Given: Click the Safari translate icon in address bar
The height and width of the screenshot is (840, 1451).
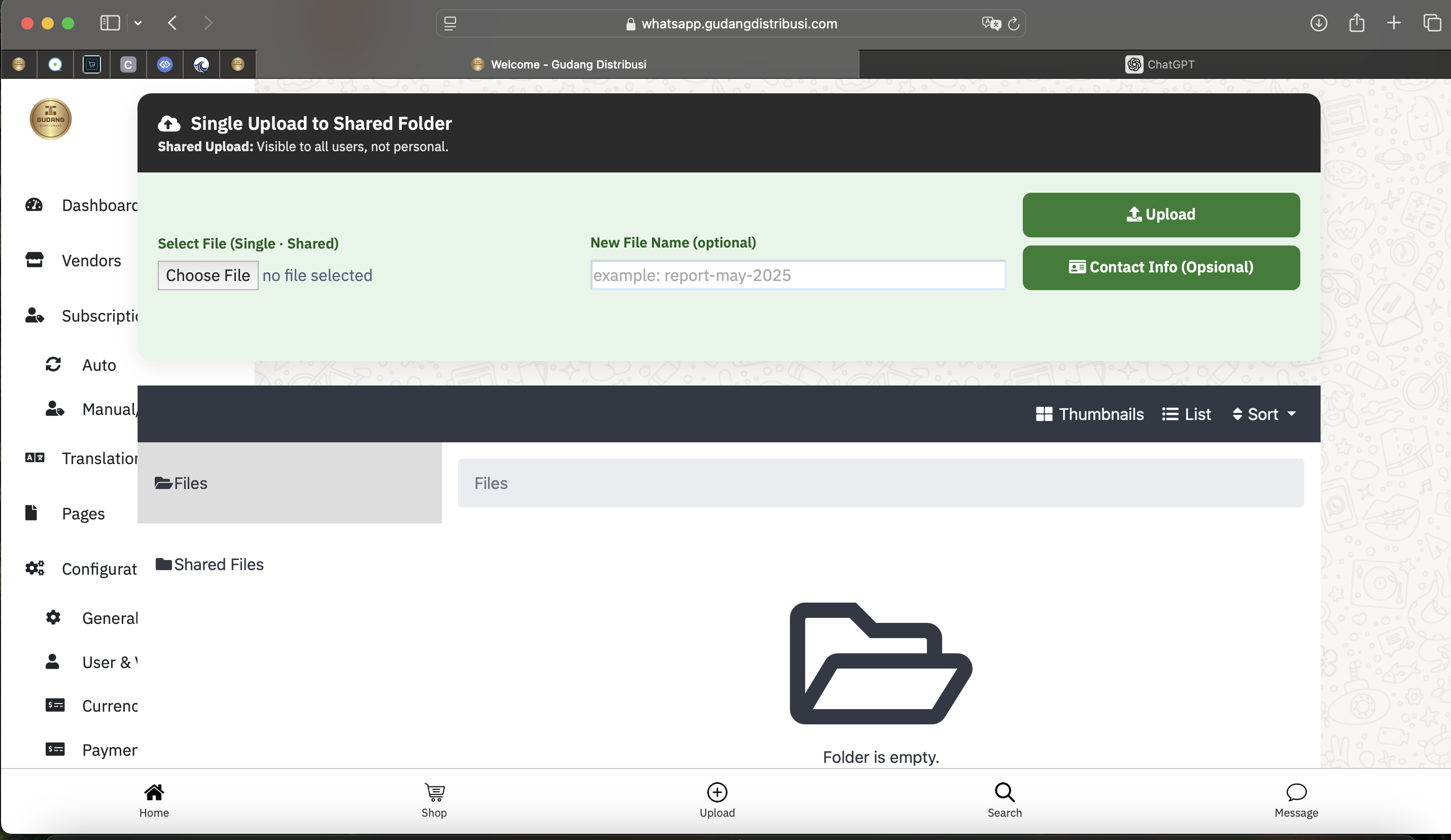Looking at the screenshot, I should 991,24.
